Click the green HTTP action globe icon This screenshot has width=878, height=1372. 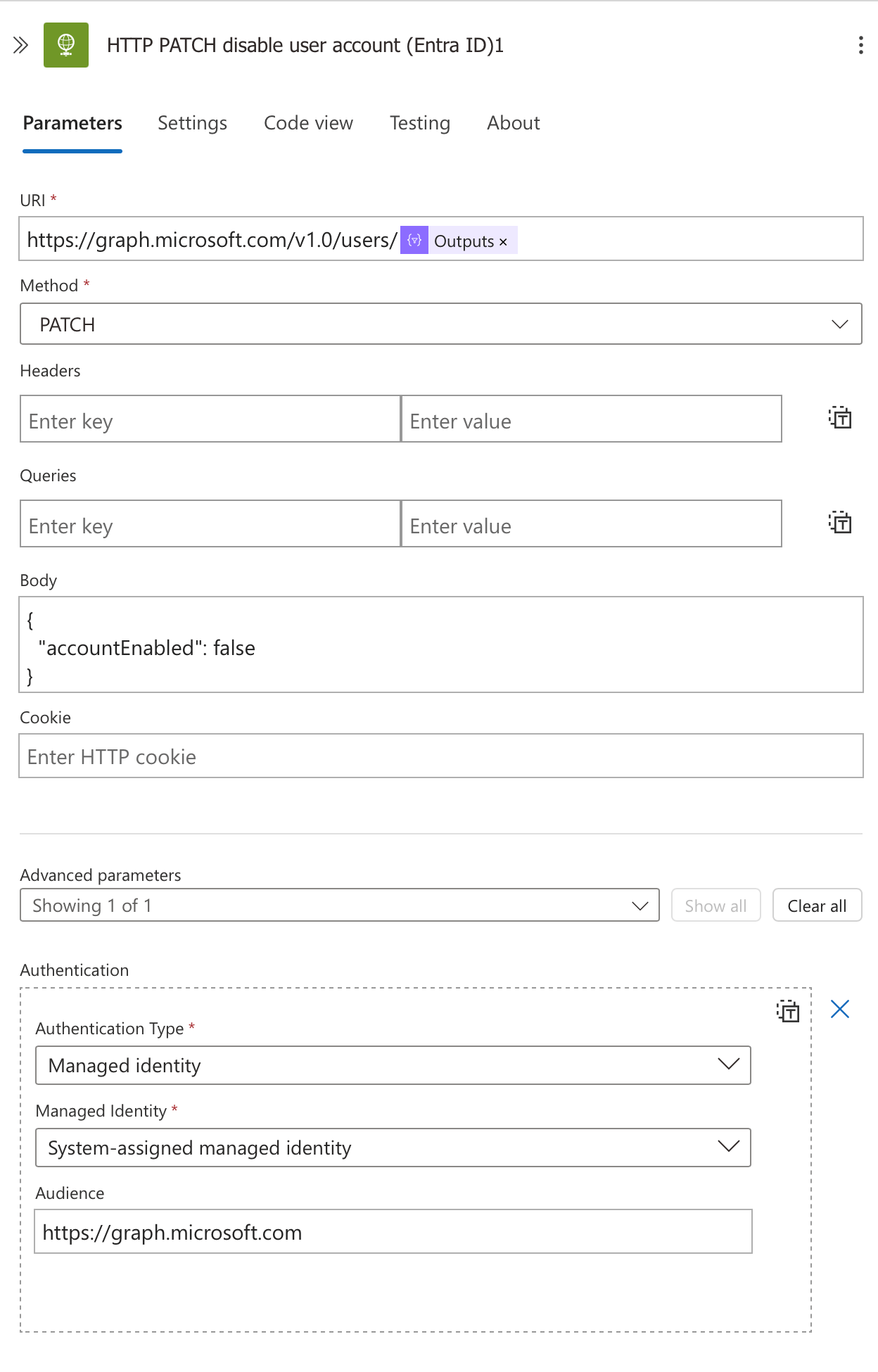66,45
